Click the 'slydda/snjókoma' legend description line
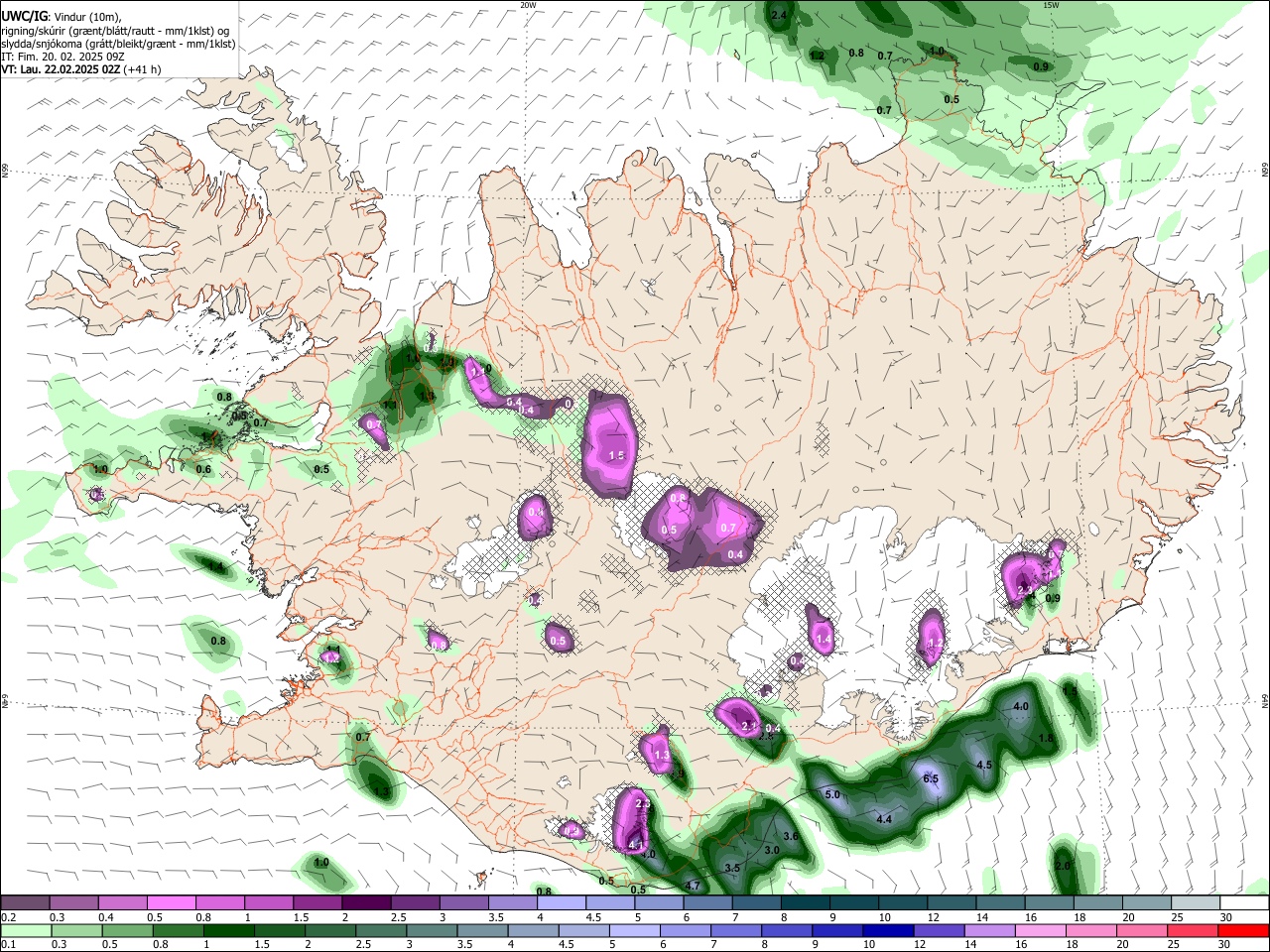 (x=118, y=44)
